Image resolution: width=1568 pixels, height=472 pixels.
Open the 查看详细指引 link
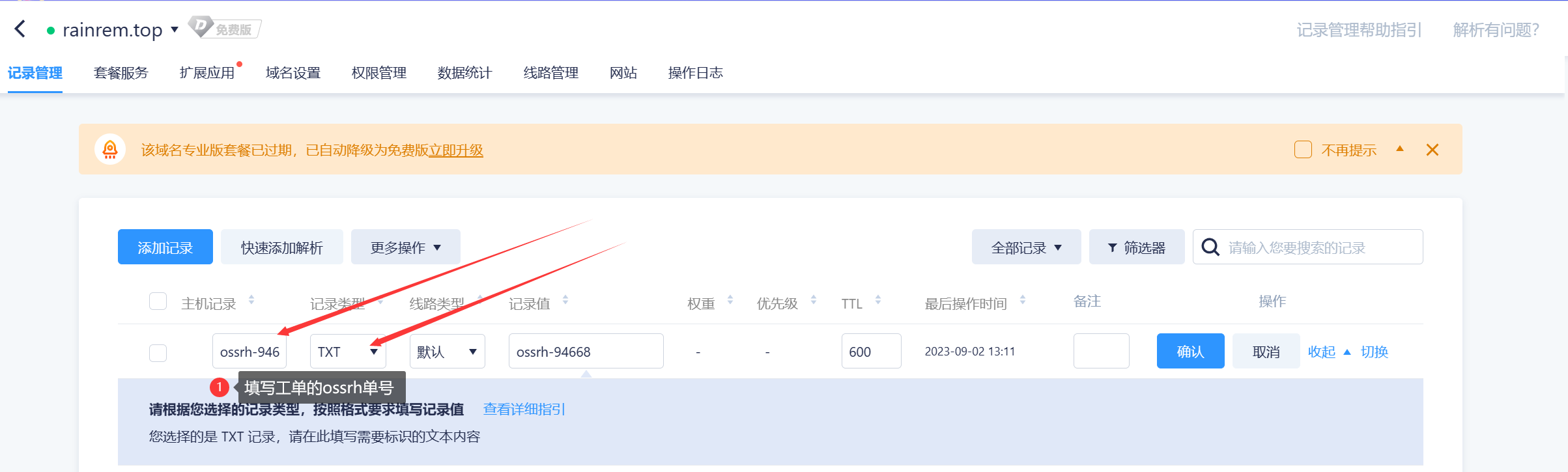[x=524, y=410]
